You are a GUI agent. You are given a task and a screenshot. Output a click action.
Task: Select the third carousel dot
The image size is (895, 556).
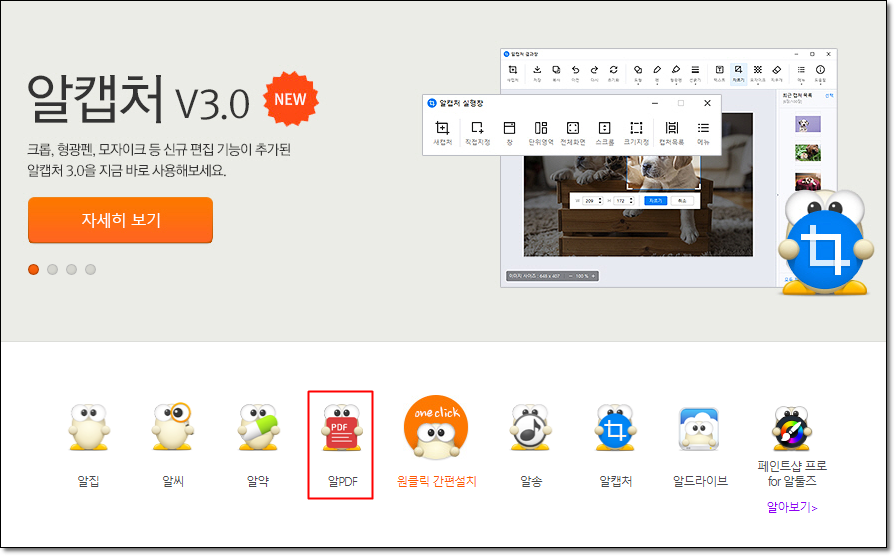[71, 269]
